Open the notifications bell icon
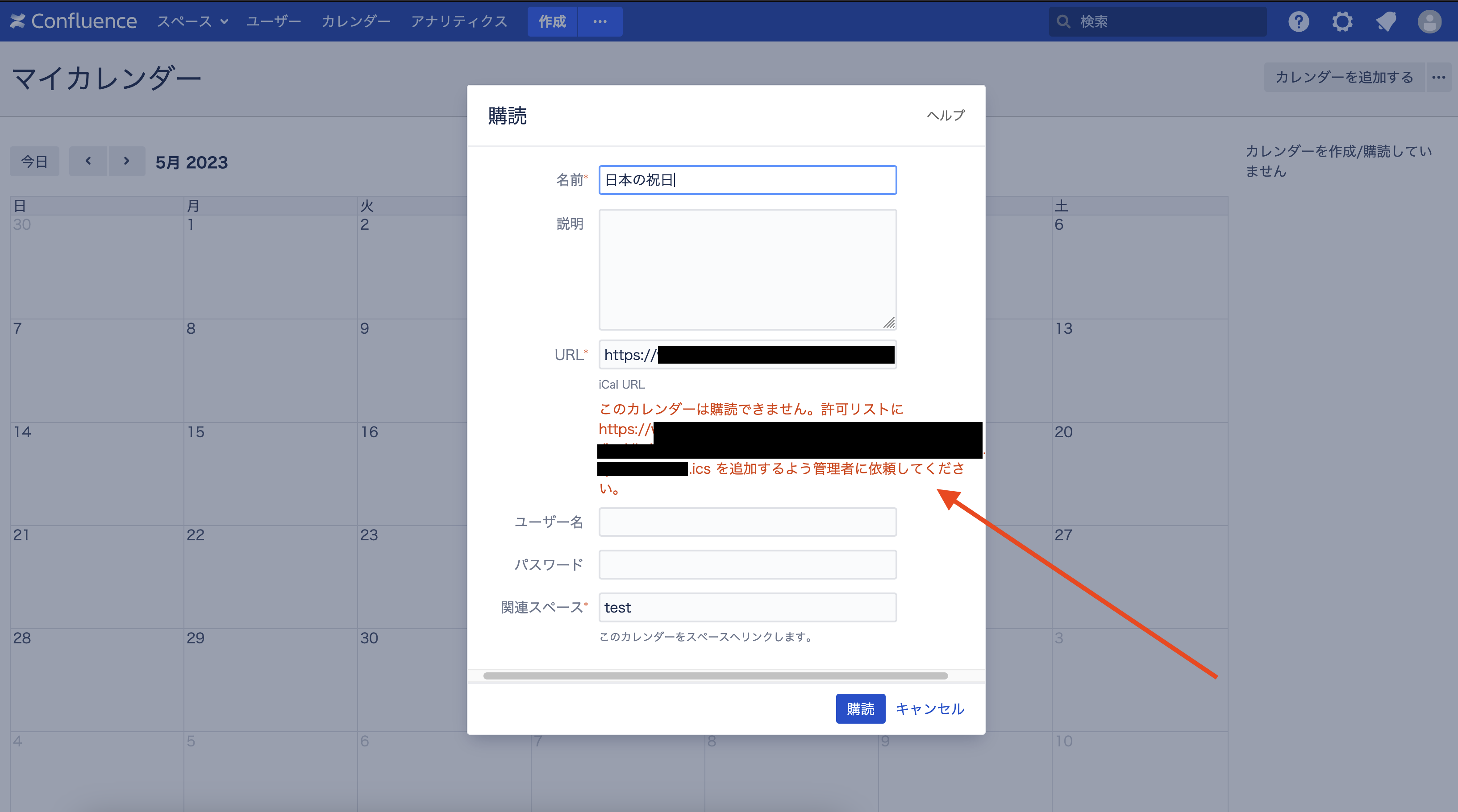The height and width of the screenshot is (812, 1458). (x=1386, y=21)
